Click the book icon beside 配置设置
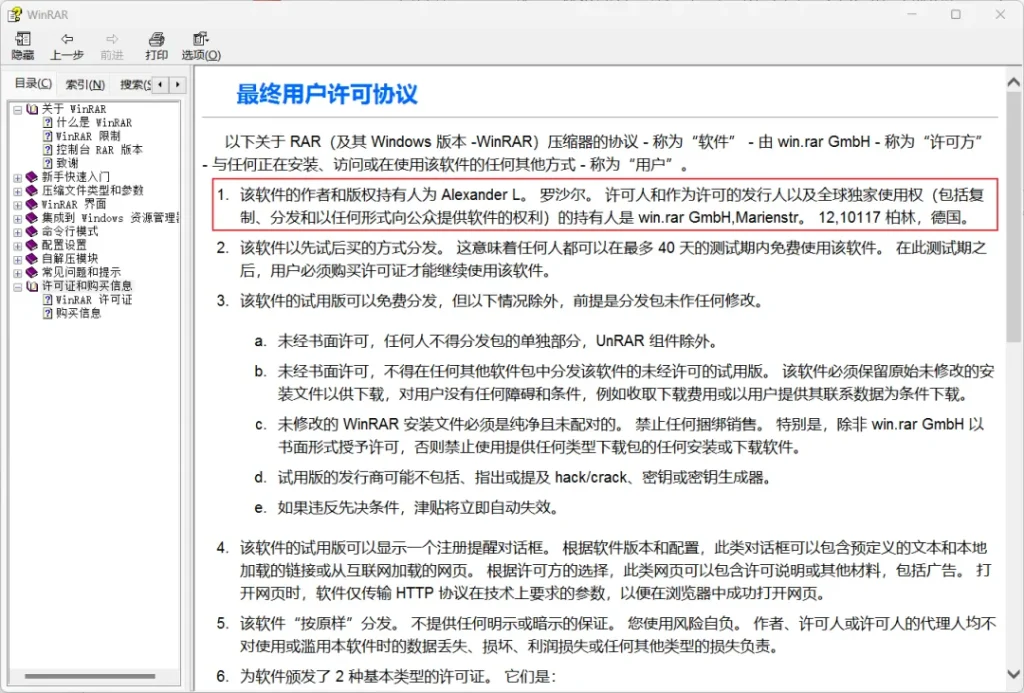The image size is (1024, 693). pos(31,245)
